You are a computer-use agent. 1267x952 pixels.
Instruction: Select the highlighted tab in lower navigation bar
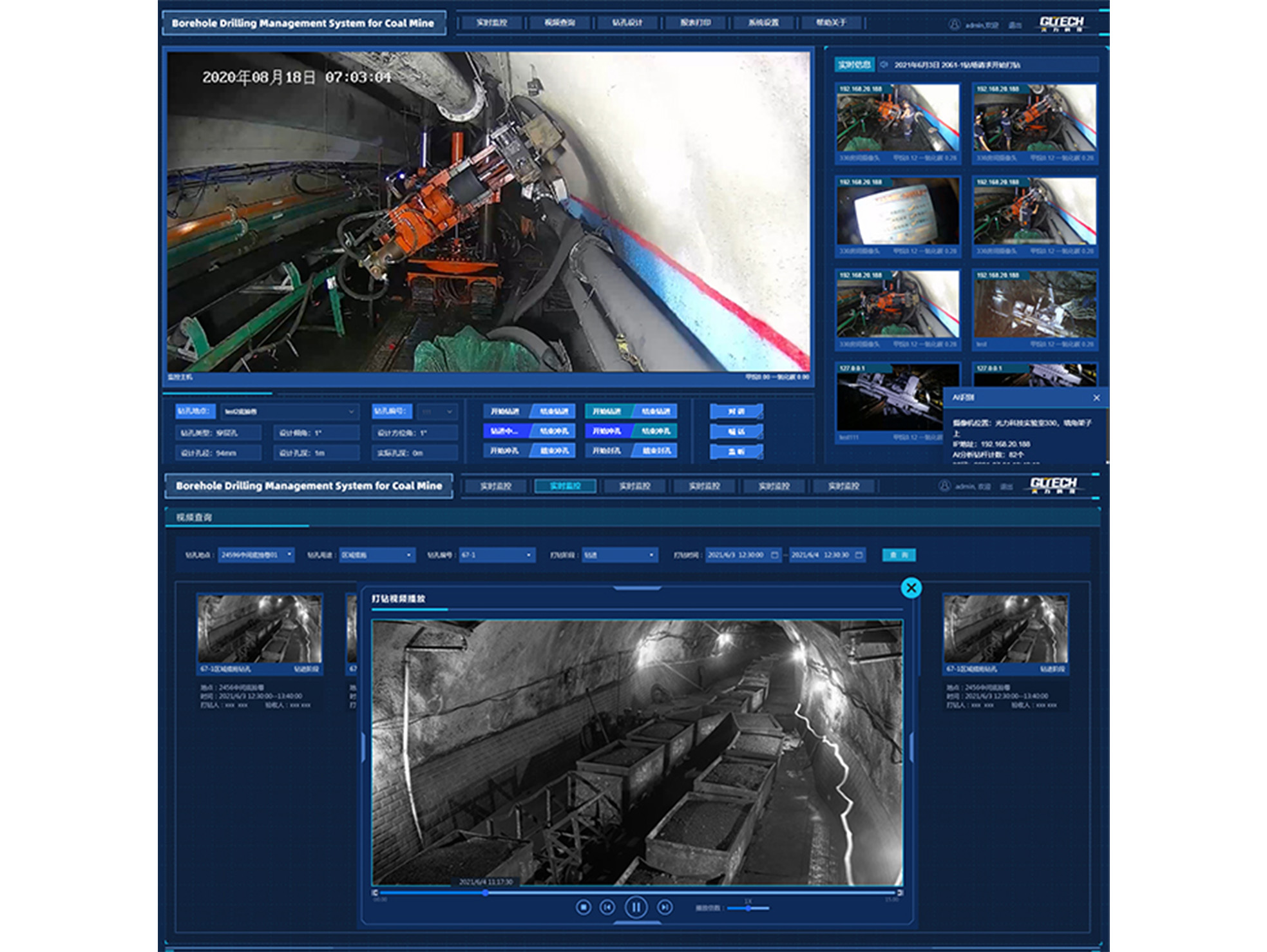click(565, 486)
